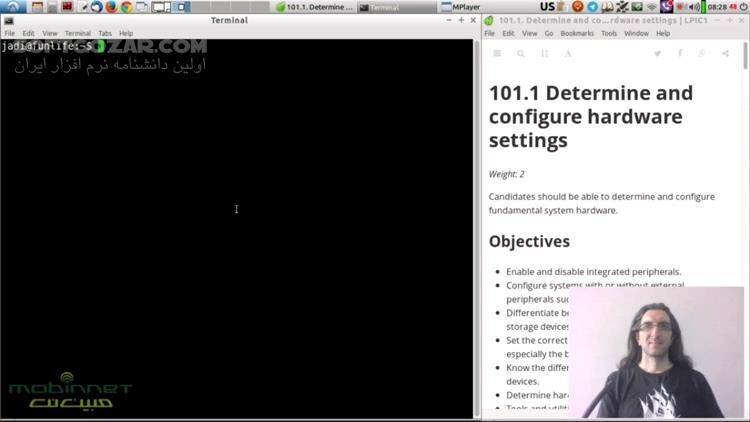
Task: Open the US keyboard layout indicator
Action: 560,7
